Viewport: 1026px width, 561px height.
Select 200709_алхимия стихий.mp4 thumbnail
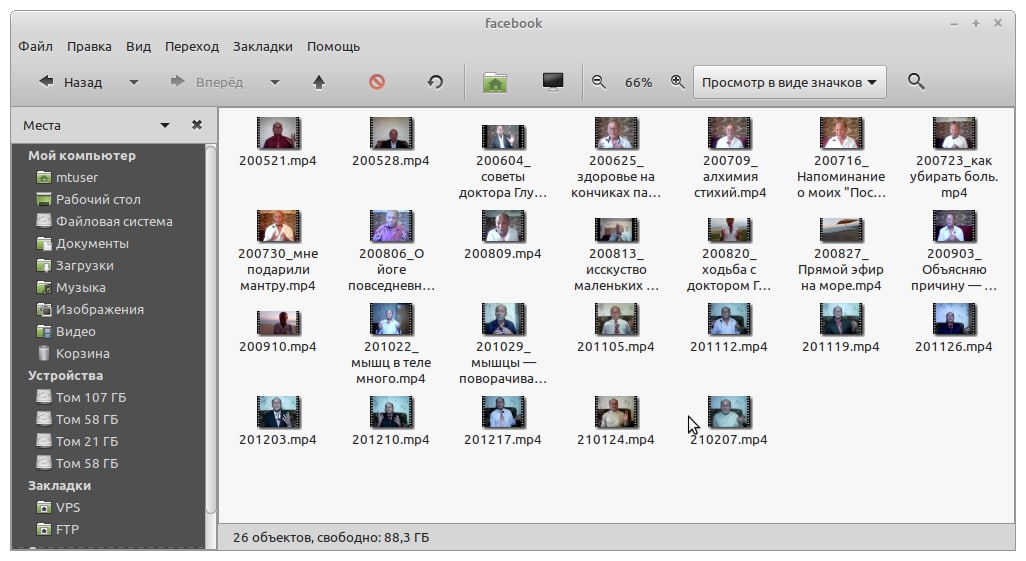[x=728, y=133]
